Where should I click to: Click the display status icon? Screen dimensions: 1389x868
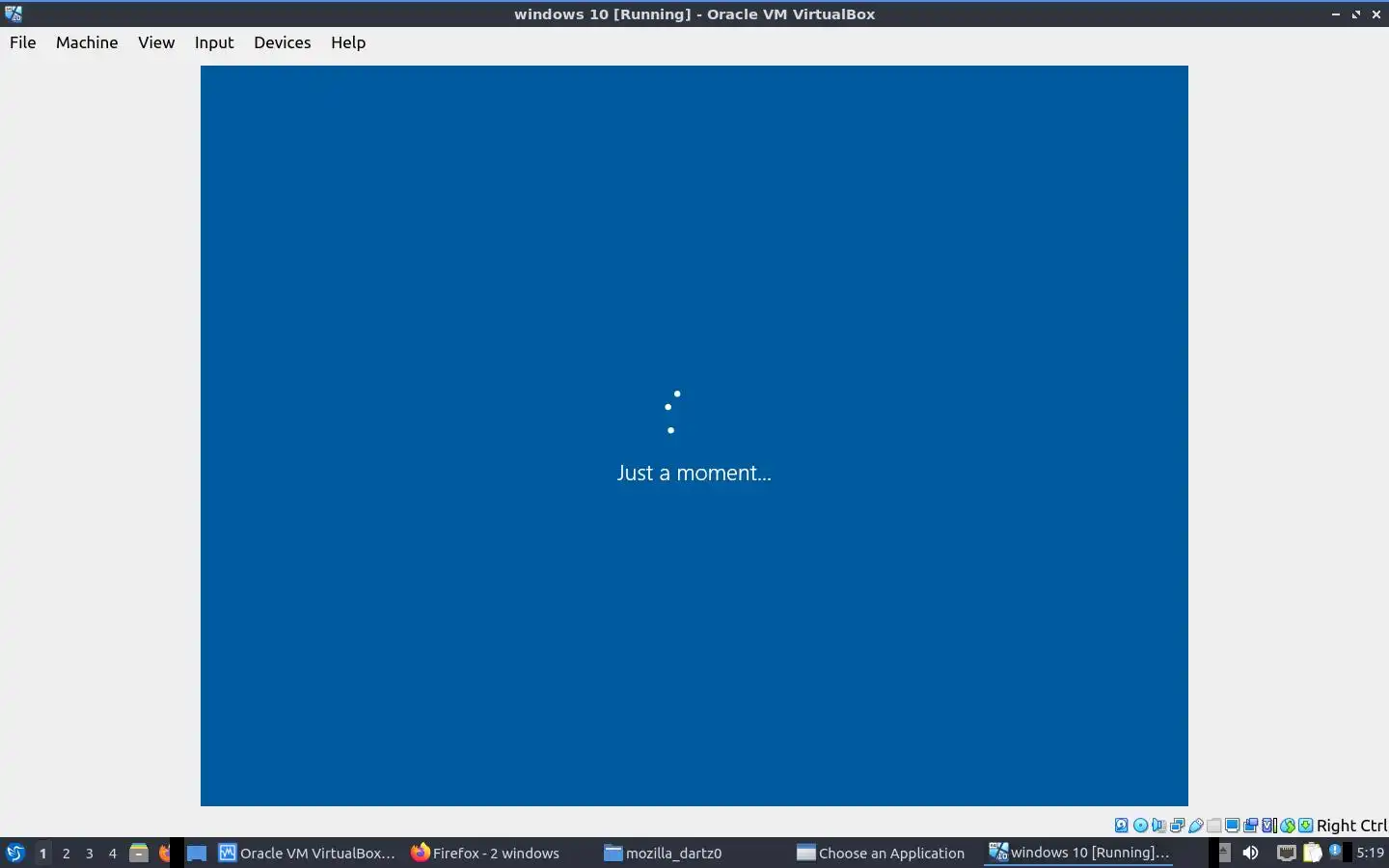1232,826
